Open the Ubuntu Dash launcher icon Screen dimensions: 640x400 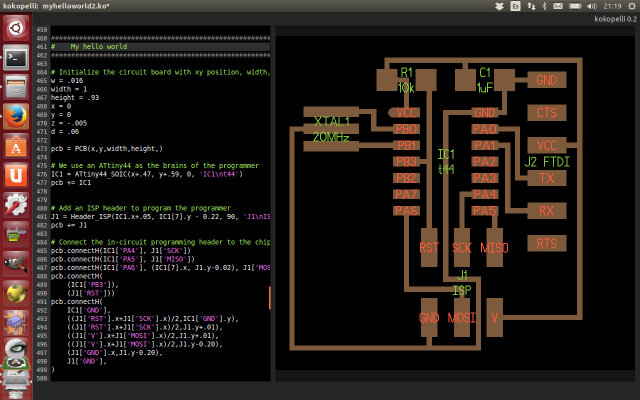click(x=16, y=28)
